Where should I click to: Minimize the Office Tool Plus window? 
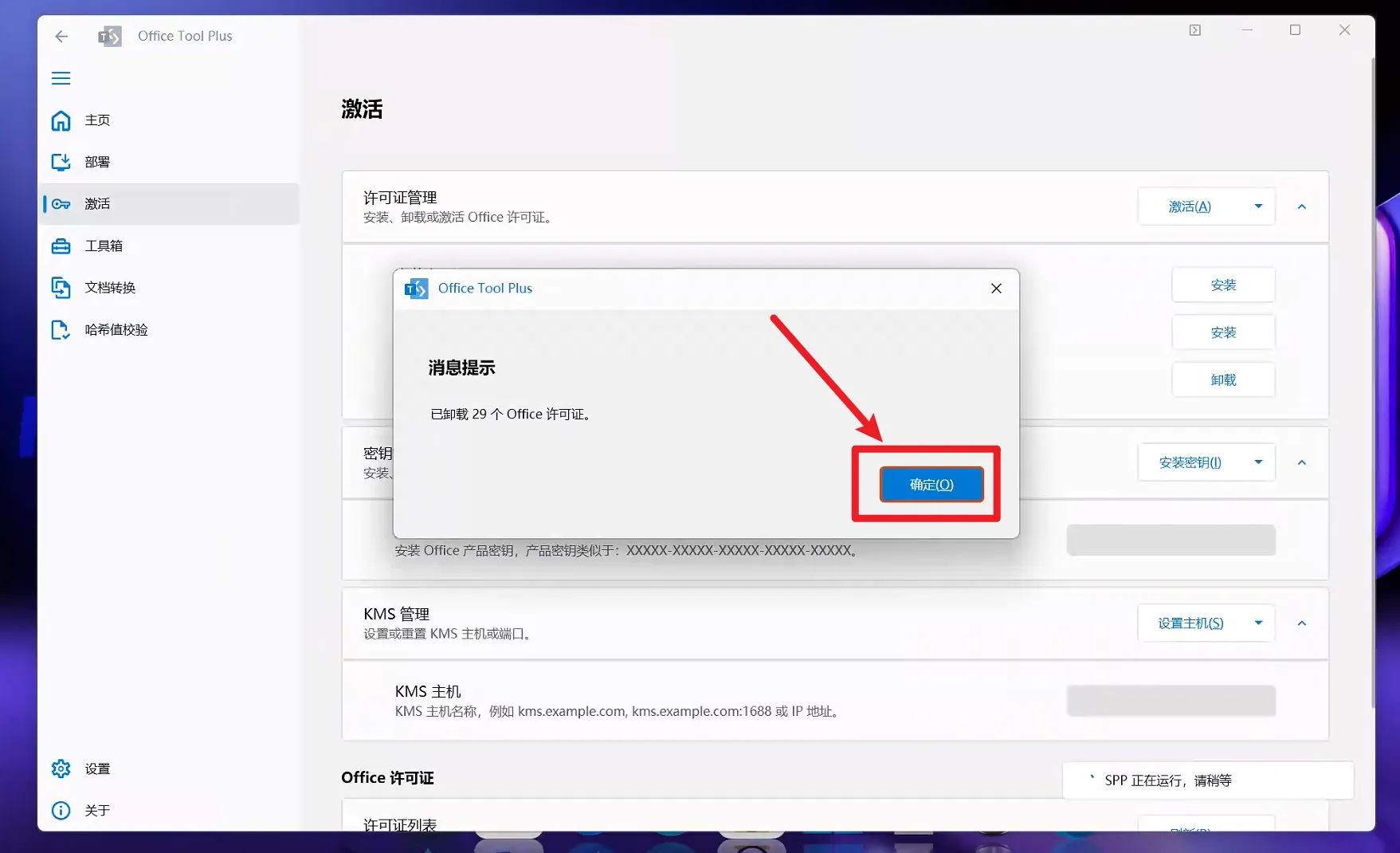pos(1247,30)
